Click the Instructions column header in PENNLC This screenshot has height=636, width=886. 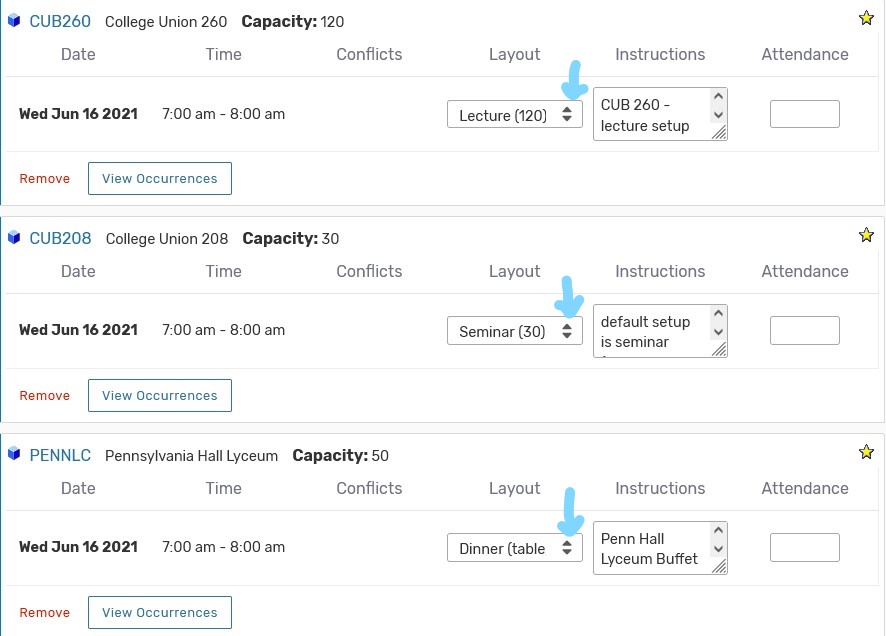[x=660, y=488]
